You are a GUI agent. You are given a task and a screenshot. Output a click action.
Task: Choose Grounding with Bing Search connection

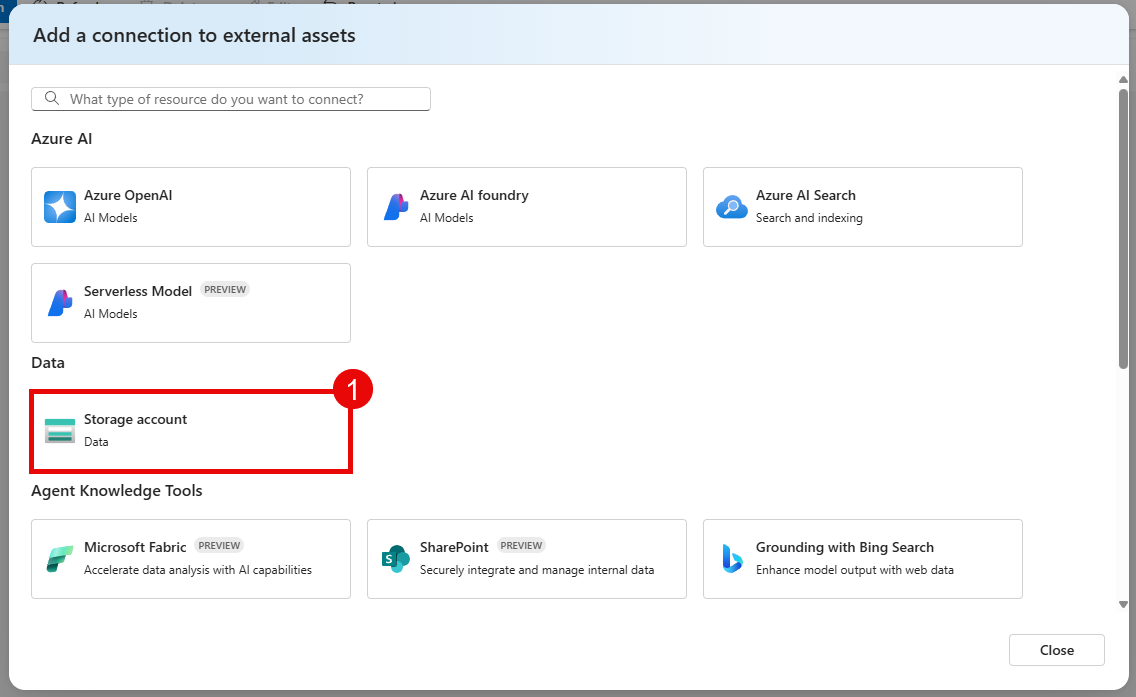pos(862,558)
